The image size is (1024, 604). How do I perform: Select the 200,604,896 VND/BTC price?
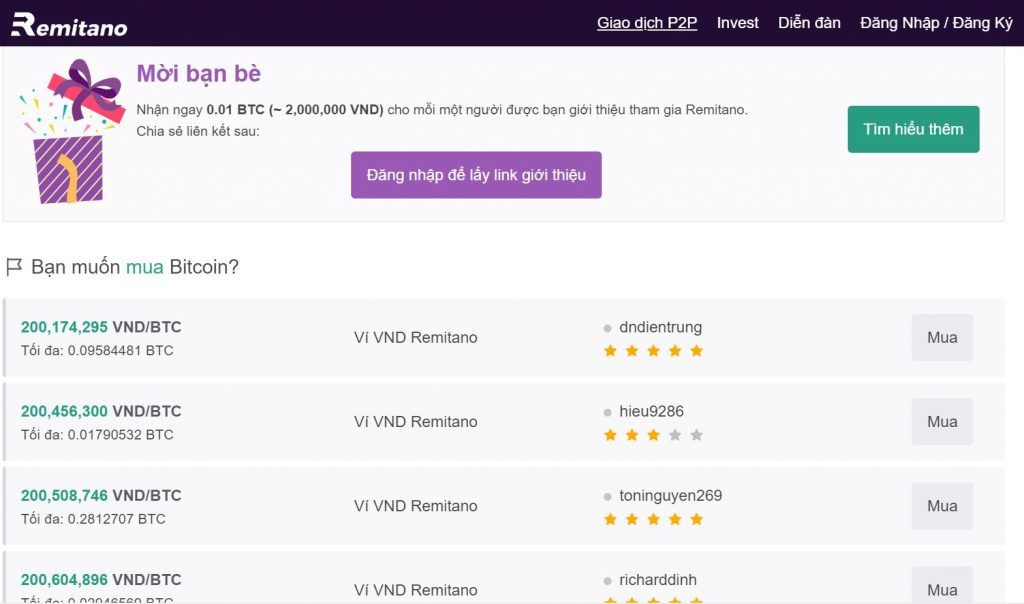[101, 580]
